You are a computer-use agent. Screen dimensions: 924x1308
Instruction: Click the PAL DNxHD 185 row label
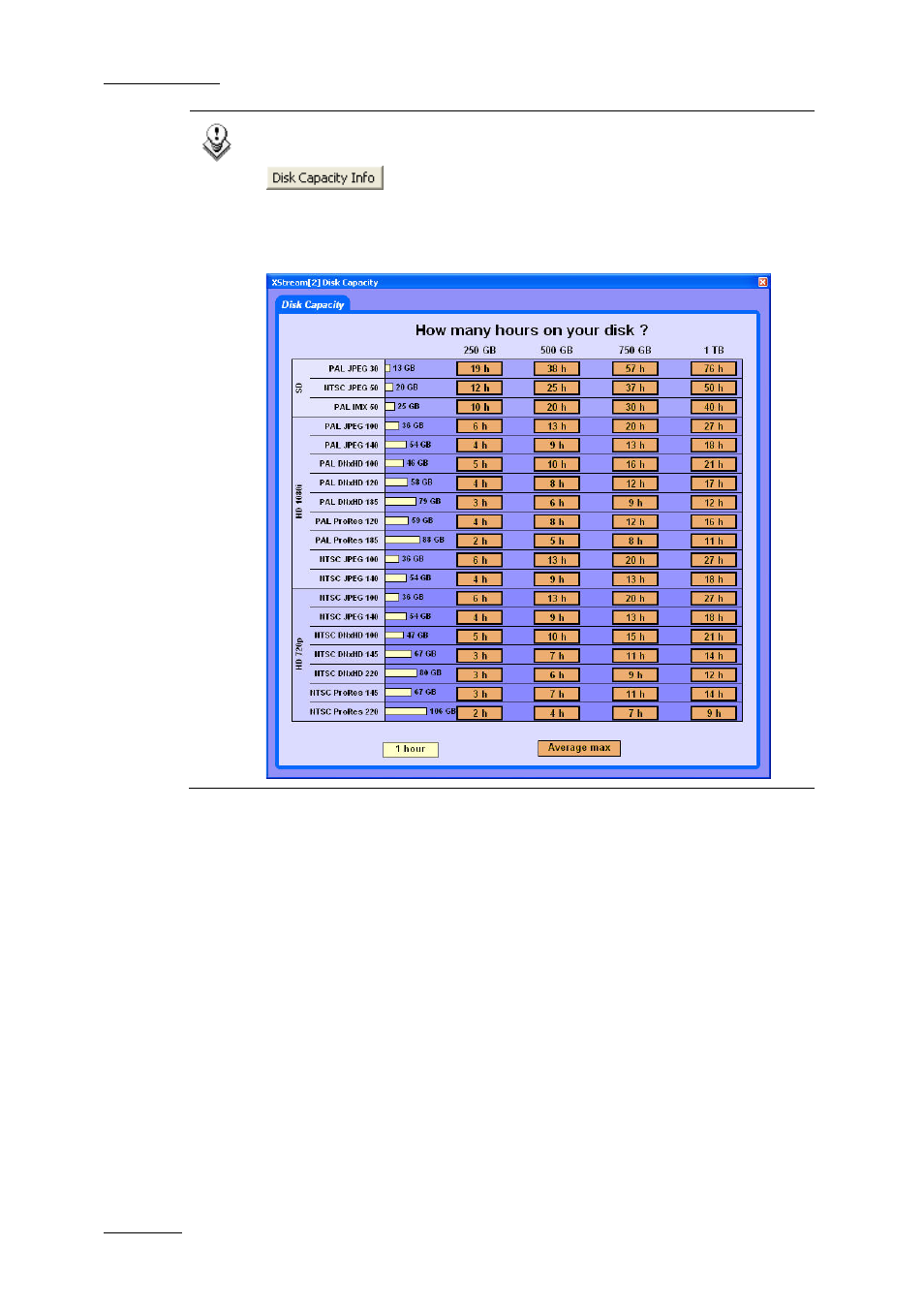point(350,502)
